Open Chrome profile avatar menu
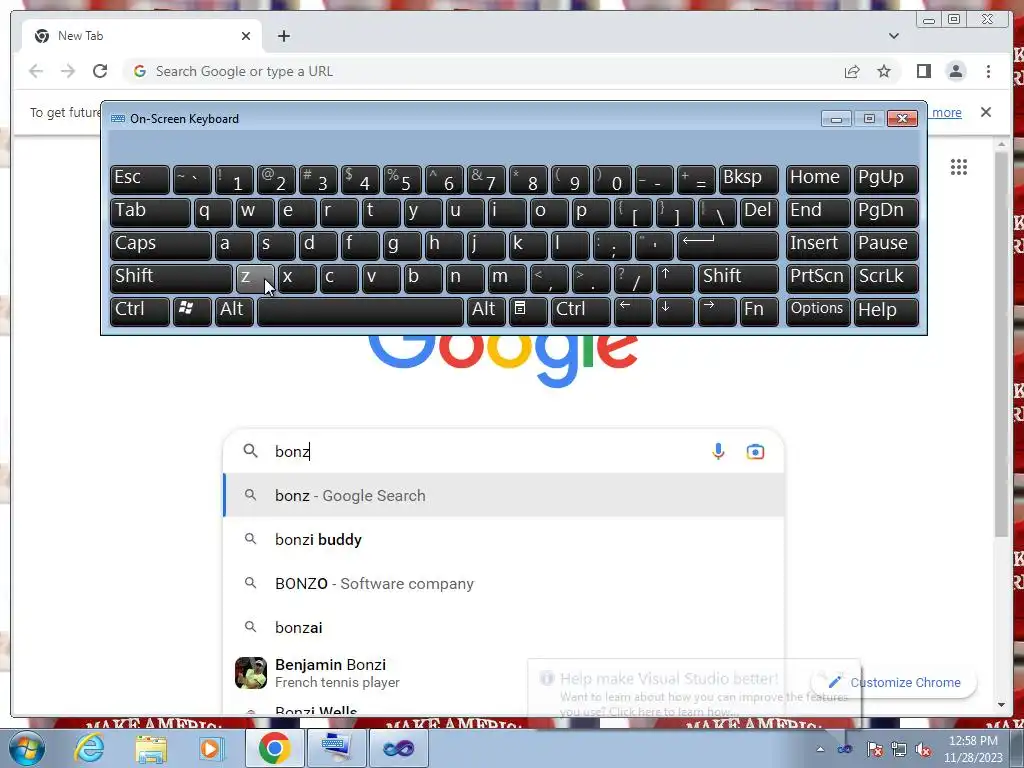Screen dimensions: 1024x768 coord(955,71)
